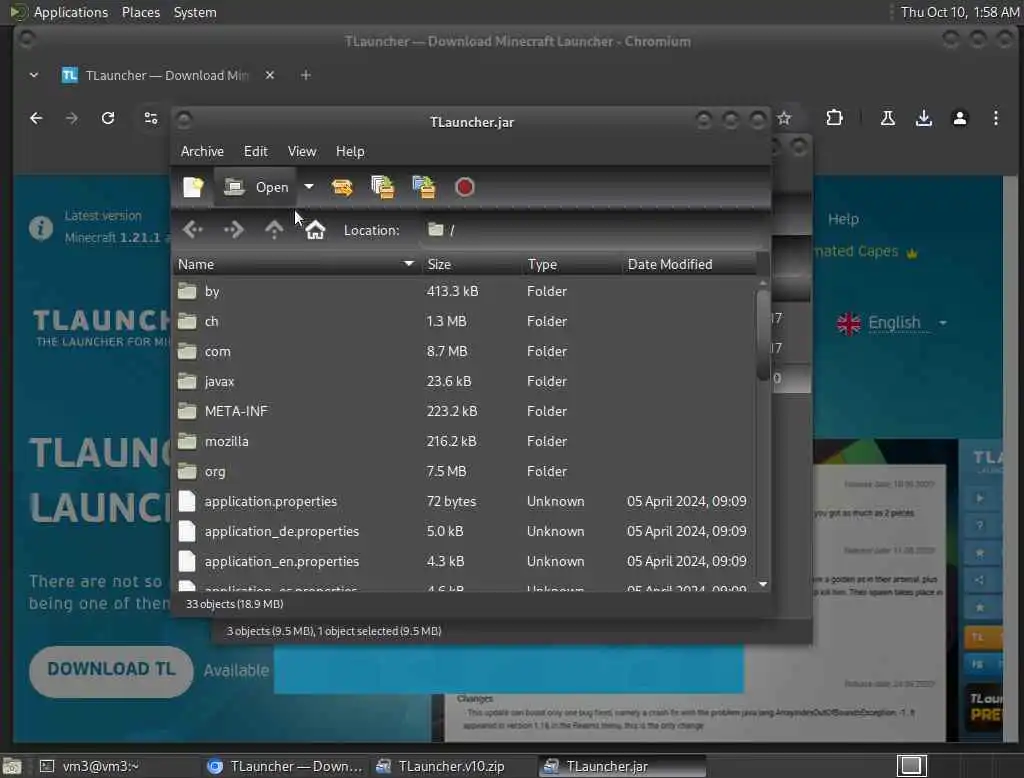This screenshot has width=1024, height=778.
Task: Create a new archive with the toolbar icon
Action: pyautogui.click(x=193, y=187)
